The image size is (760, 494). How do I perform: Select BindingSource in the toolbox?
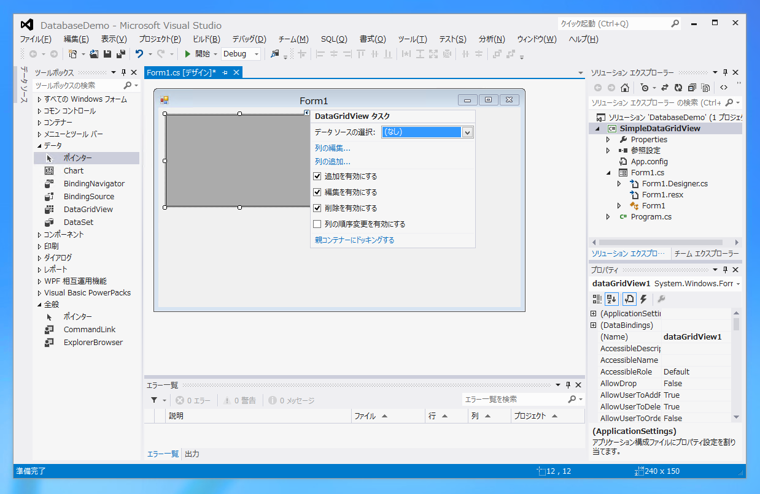89,196
